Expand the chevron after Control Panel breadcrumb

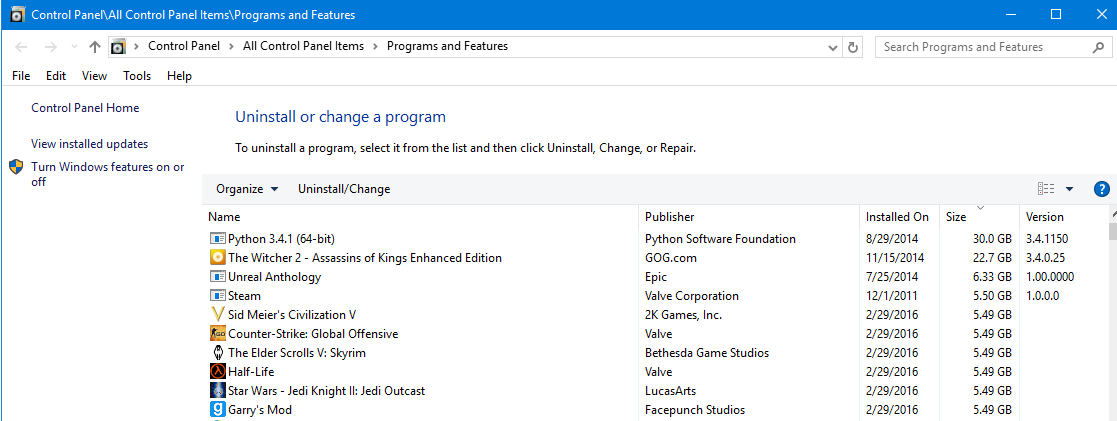[x=230, y=46]
